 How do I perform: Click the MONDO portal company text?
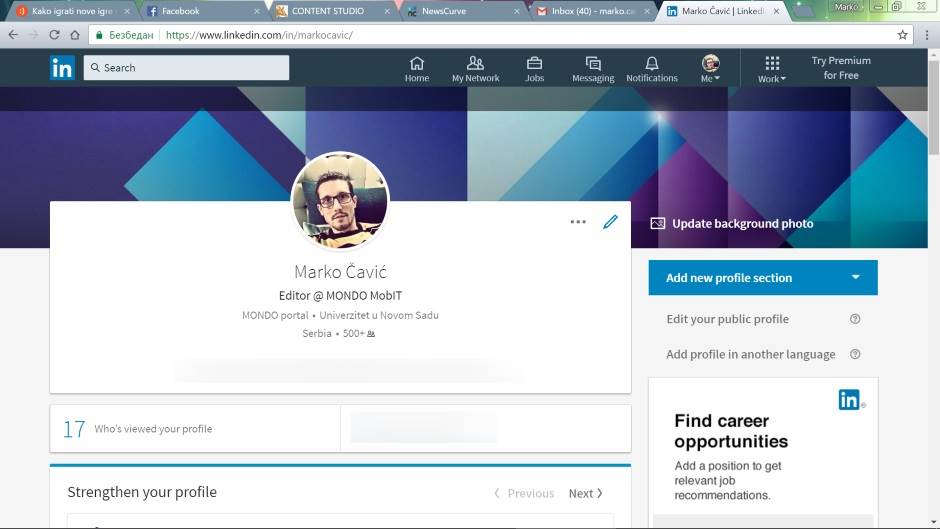[x=275, y=315]
